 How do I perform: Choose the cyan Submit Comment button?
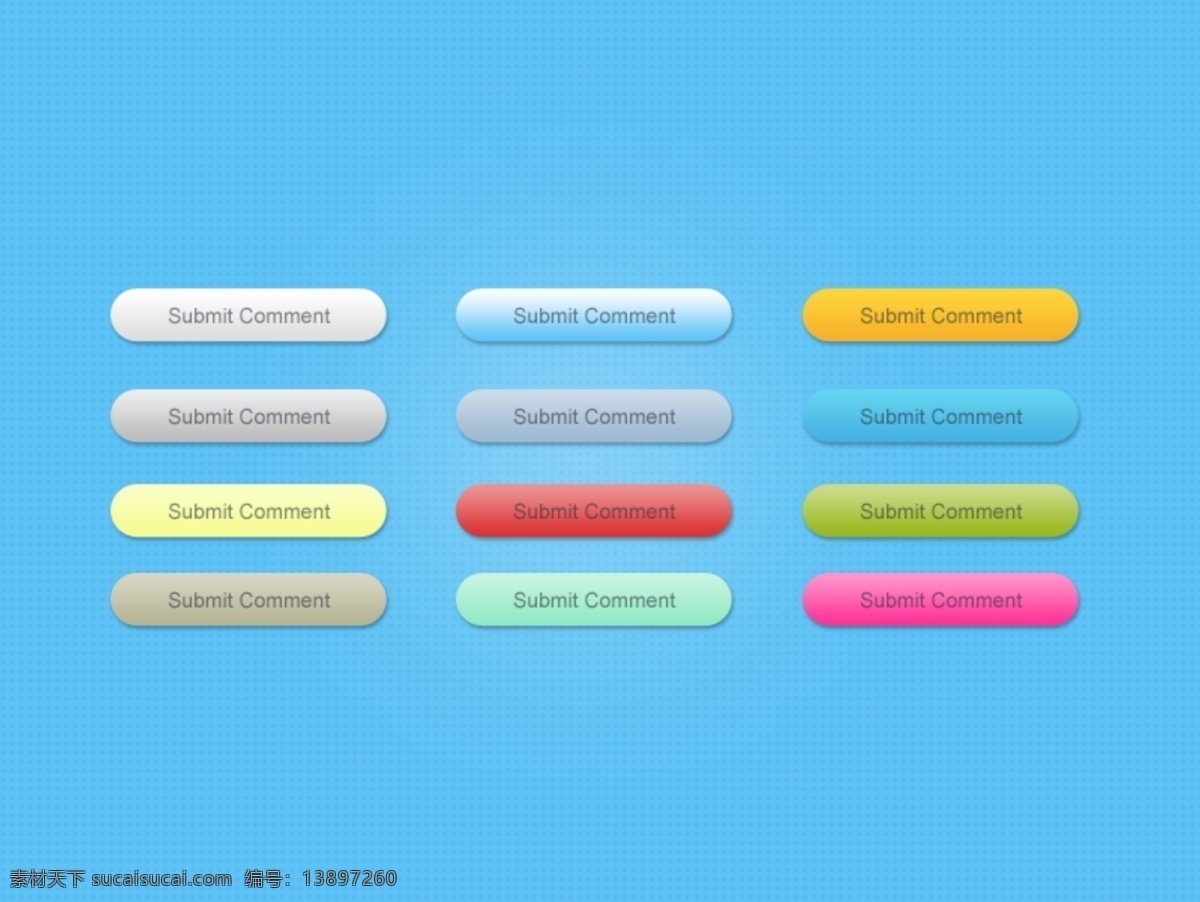tap(941, 416)
